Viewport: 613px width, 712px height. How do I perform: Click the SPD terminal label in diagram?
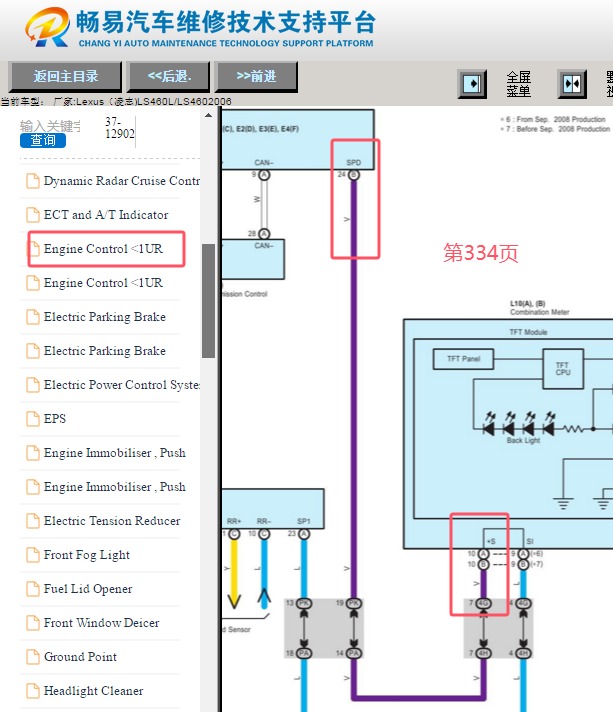click(354, 163)
